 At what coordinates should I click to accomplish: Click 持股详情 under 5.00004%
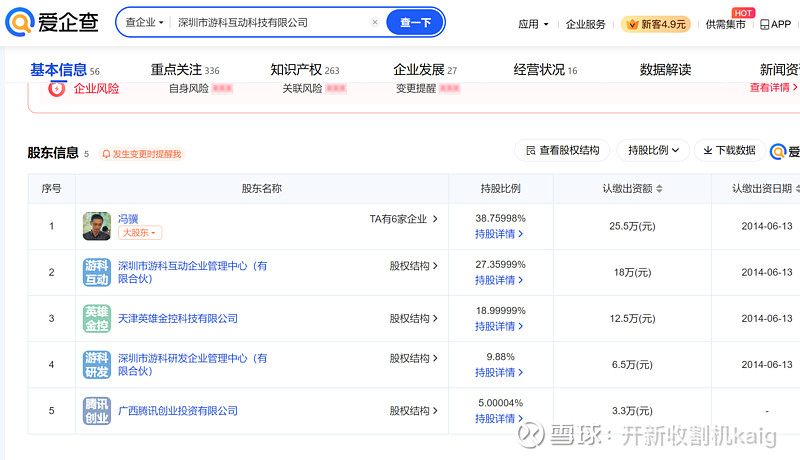point(499,419)
